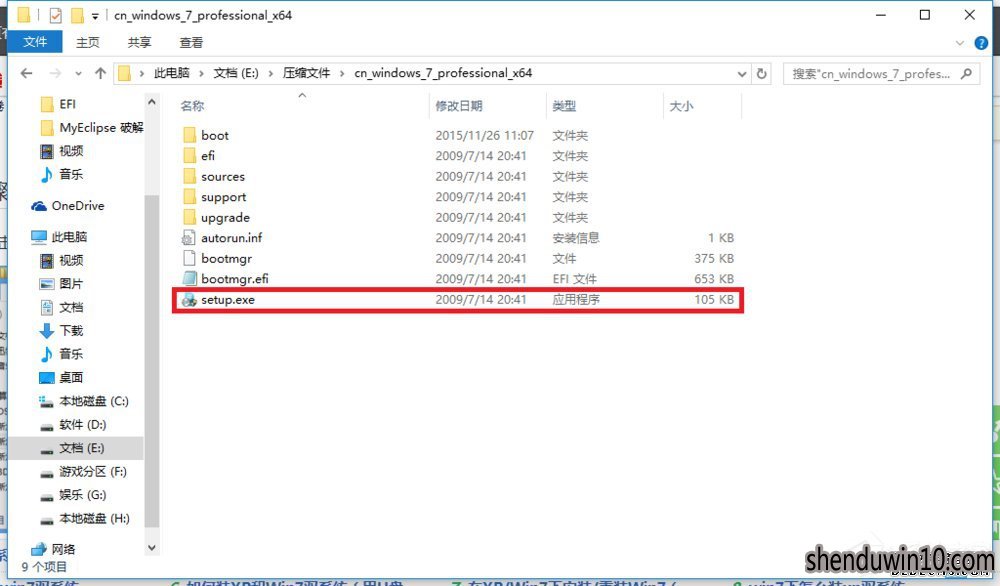
Task: Select 本地磁盘 (H:) drive
Action: coord(84,518)
